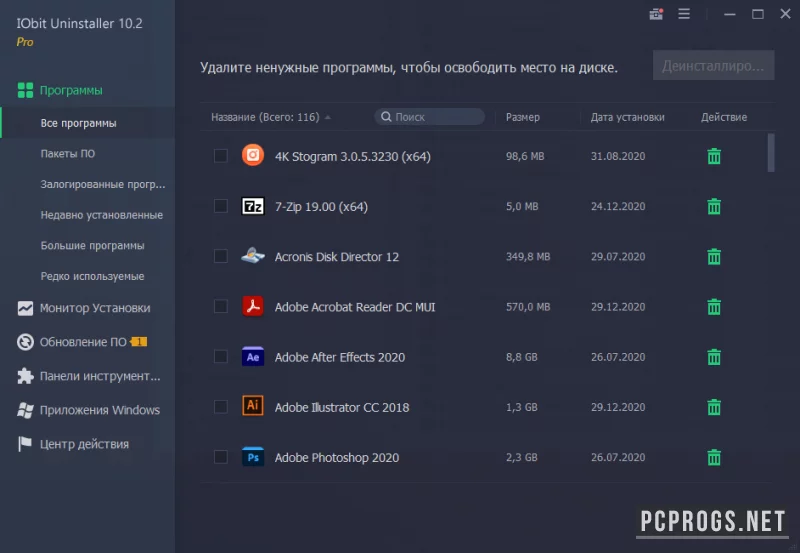The height and width of the screenshot is (553, 800).
Task: Click the Acronis Disk Director app icon
Action: [253, 256]
